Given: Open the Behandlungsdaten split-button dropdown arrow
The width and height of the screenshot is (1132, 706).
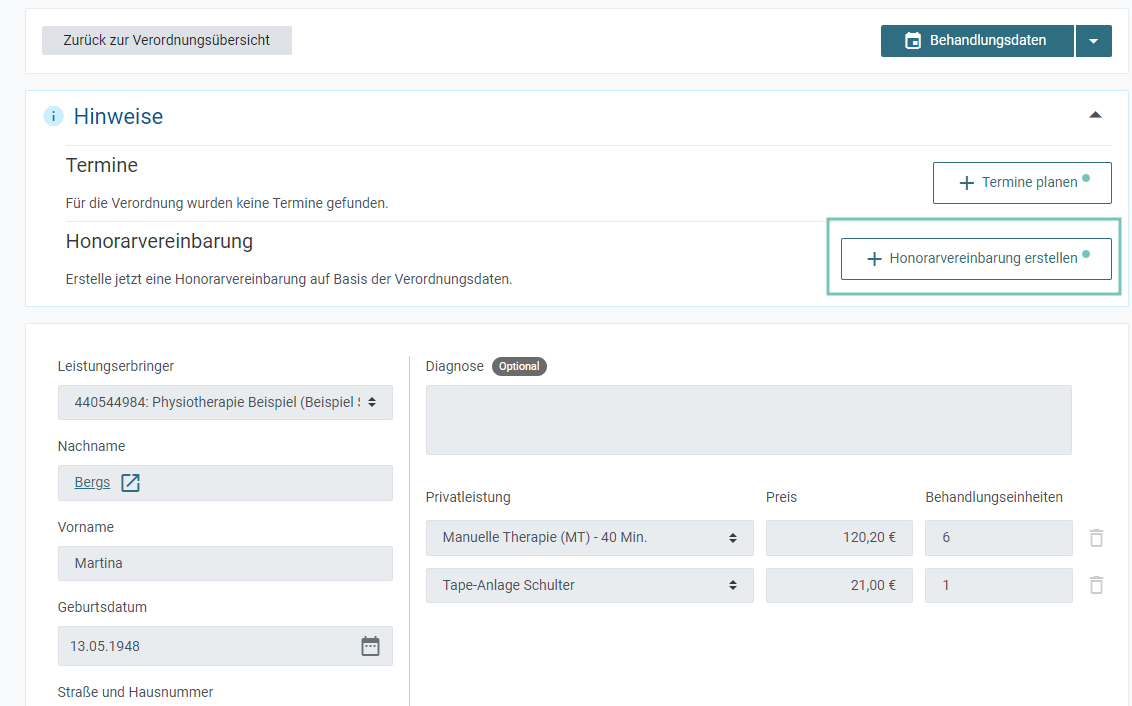Looking at the screenshot, I should pyautogui.click(x=1094, y=41).
